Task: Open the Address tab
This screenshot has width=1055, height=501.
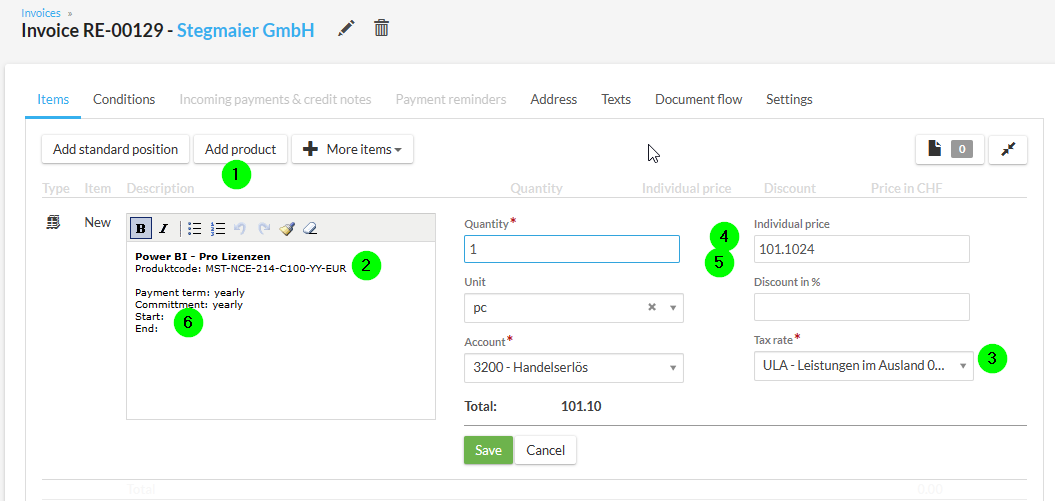Action: [554, 100]
